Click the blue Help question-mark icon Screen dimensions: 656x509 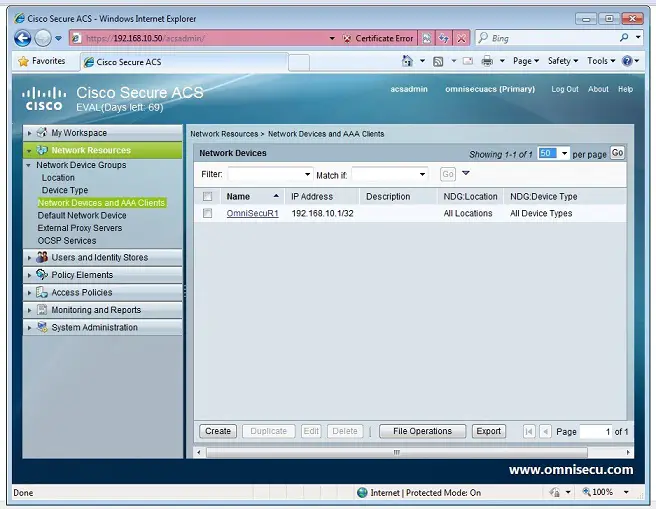point(627,61)
